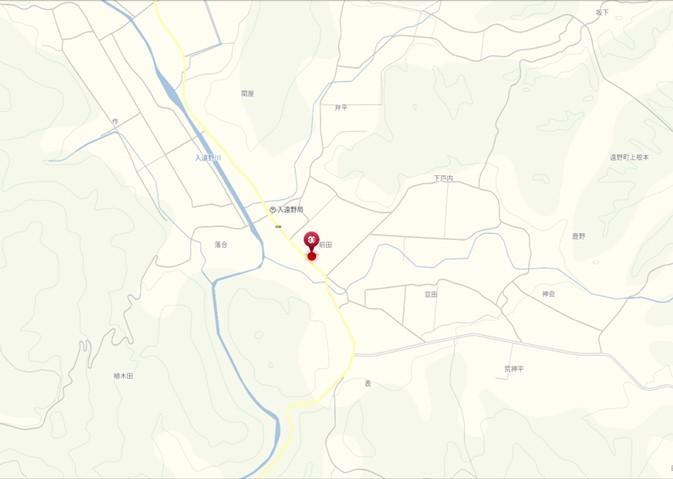The width and height of the screenshot is (673, 479).
Task: Click the 豆田 place label
Action: coord(430,294)
